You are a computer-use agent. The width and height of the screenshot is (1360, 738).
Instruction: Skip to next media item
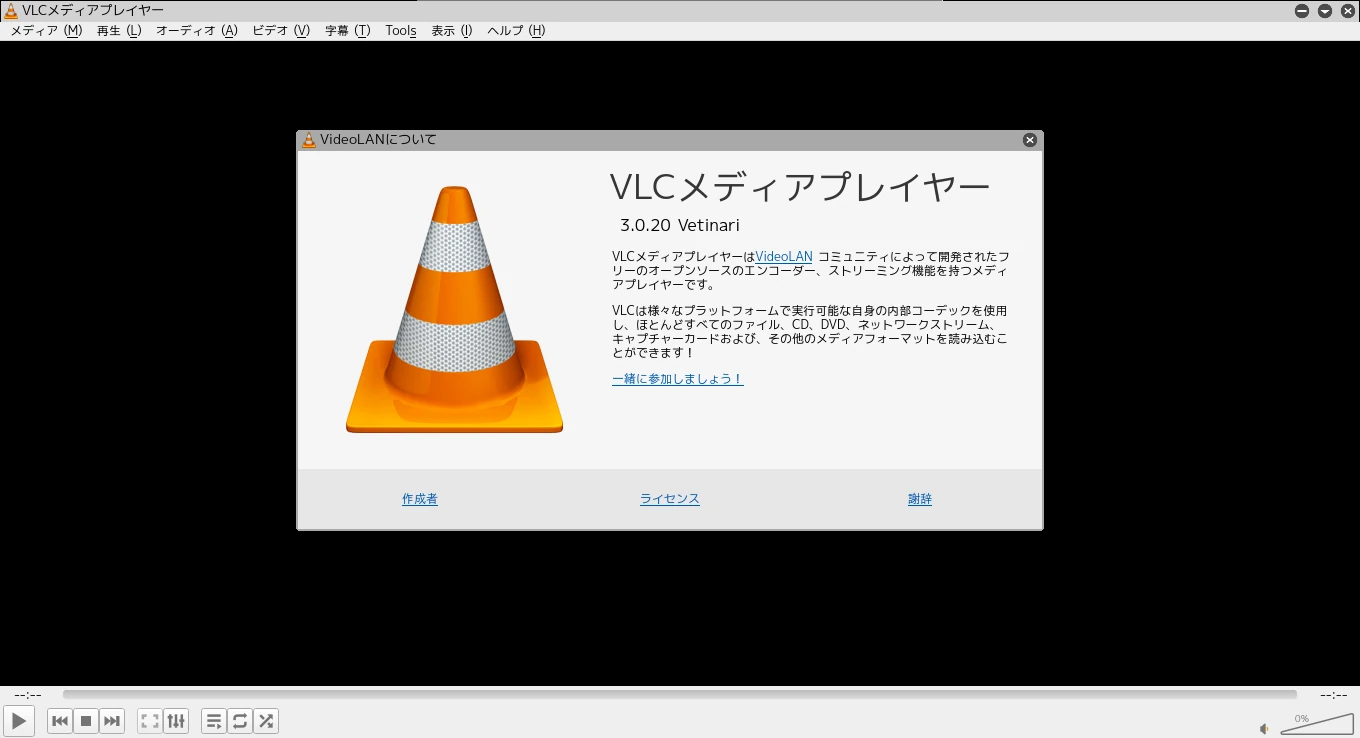(112, 720)
